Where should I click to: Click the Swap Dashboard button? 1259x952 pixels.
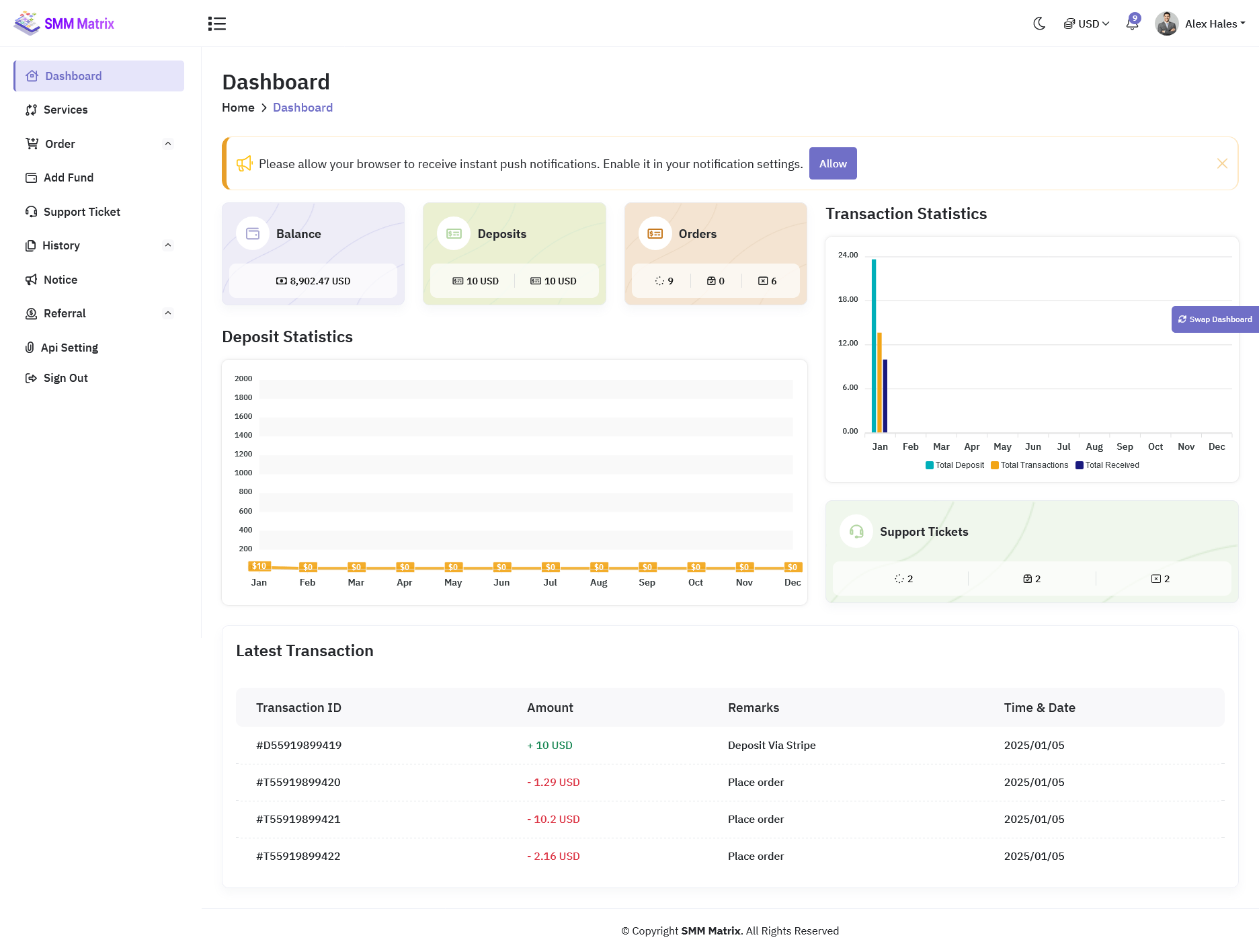1215,319
